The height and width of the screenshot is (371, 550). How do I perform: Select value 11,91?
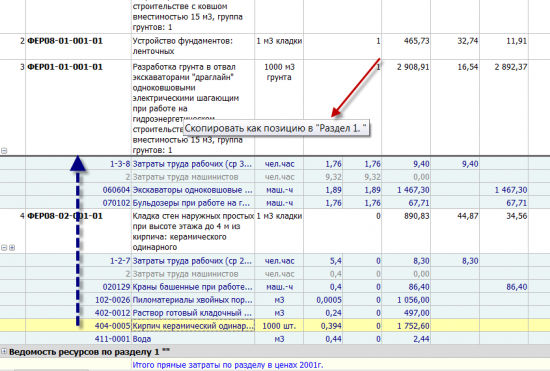(516, 41)
